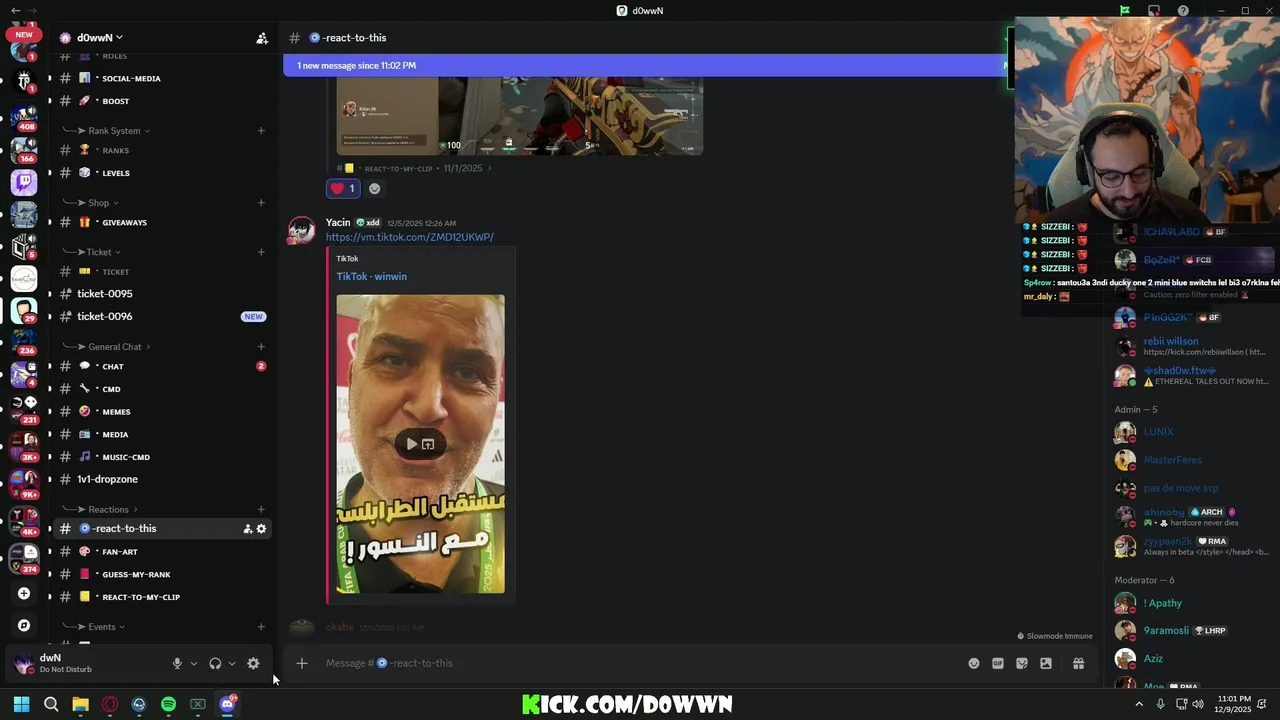Viewport: 1280px width, 720px height.
Task: Click Windows Start button
Action: pos(21,704)
